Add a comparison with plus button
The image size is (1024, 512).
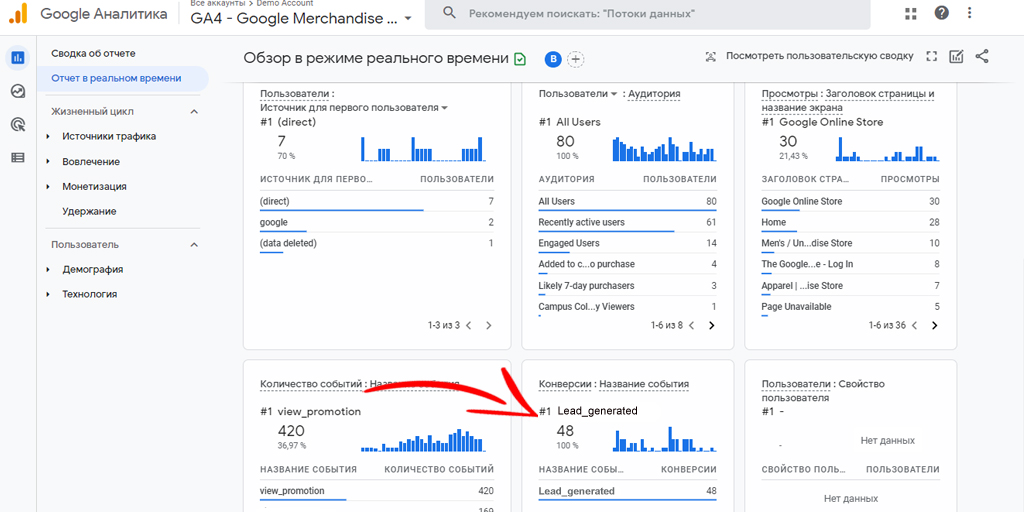(576, 59)
